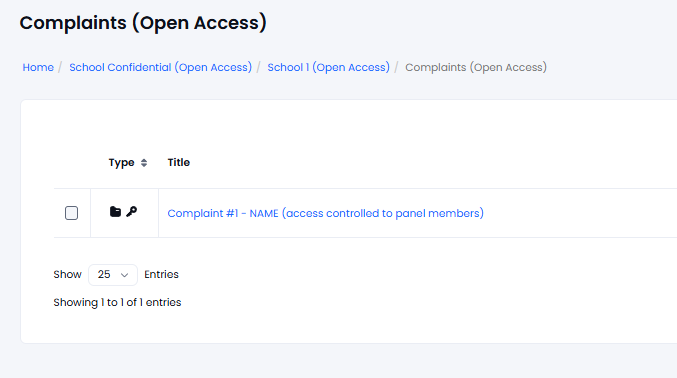Click the chevron arrow in entries selector
Viewport: 677px width, 378px height.
(x=124, y=275)
